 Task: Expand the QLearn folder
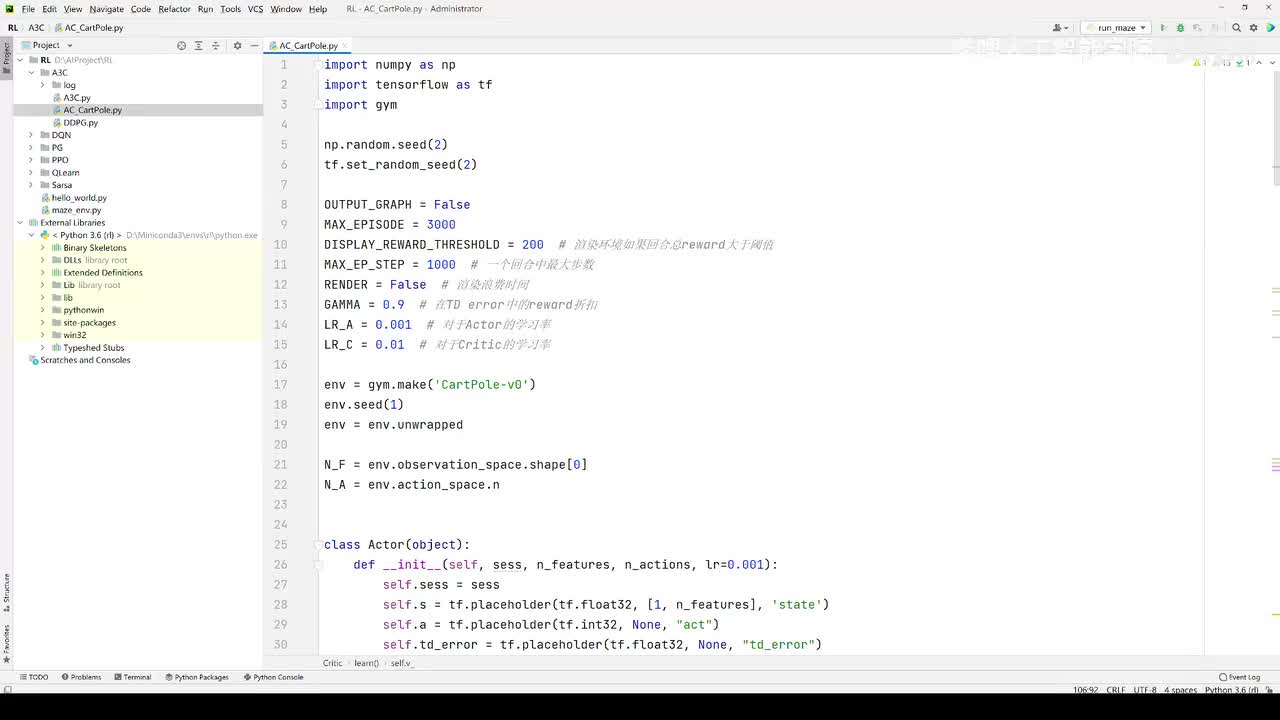point(31,173)
